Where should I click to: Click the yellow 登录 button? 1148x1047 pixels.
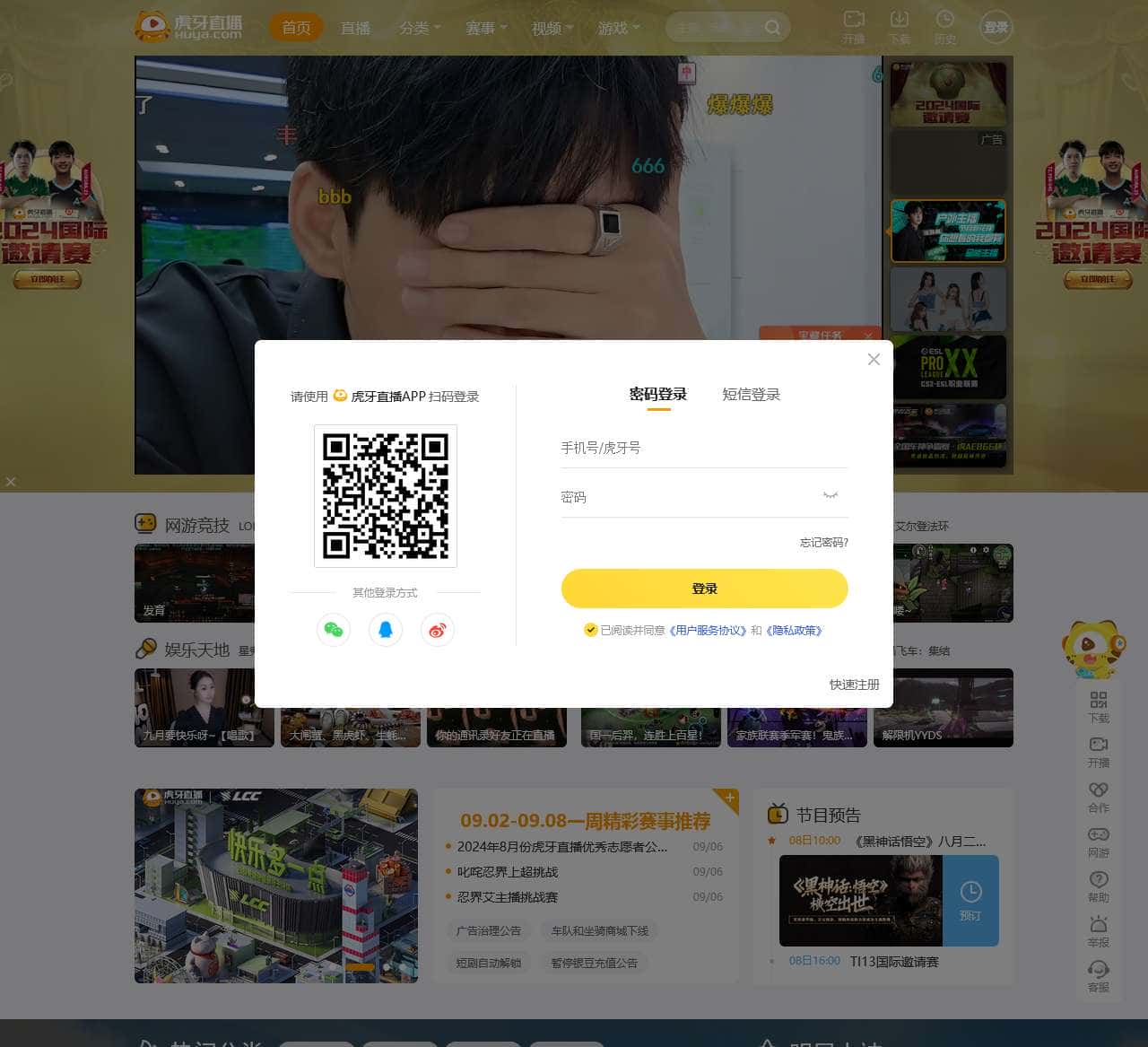click(705, 589)
